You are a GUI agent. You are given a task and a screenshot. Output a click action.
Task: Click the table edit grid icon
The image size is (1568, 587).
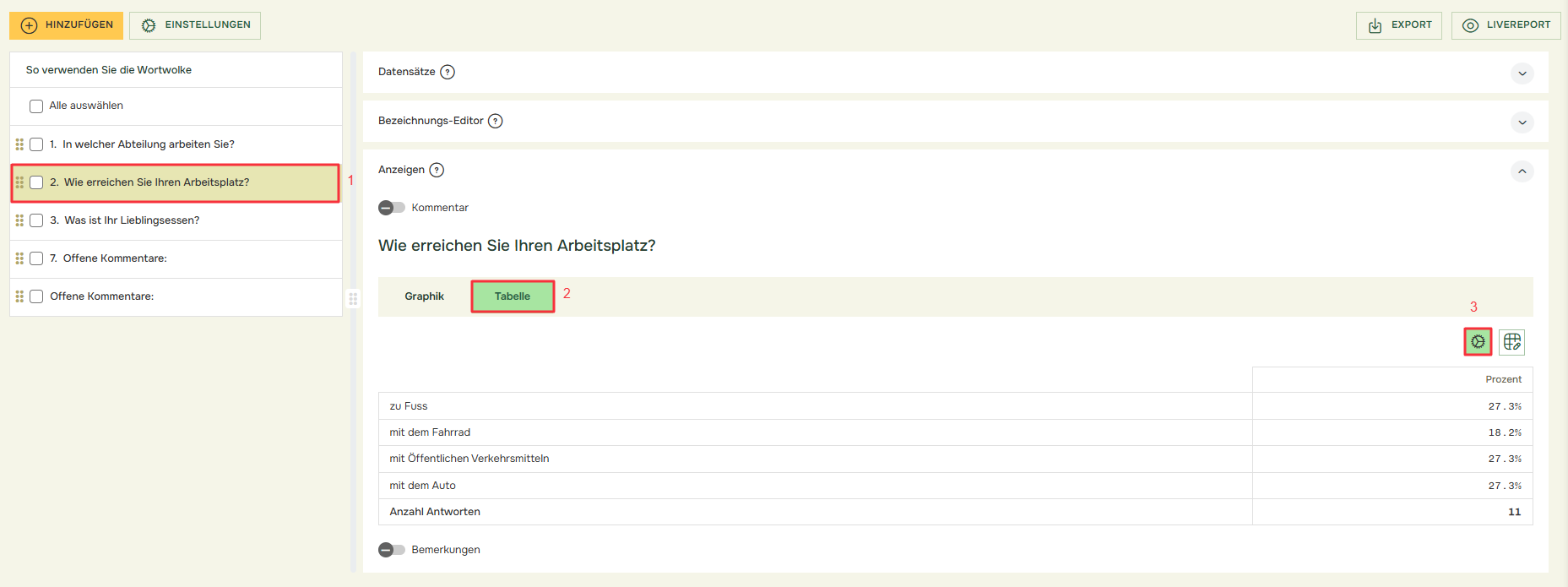[1511, 342]
